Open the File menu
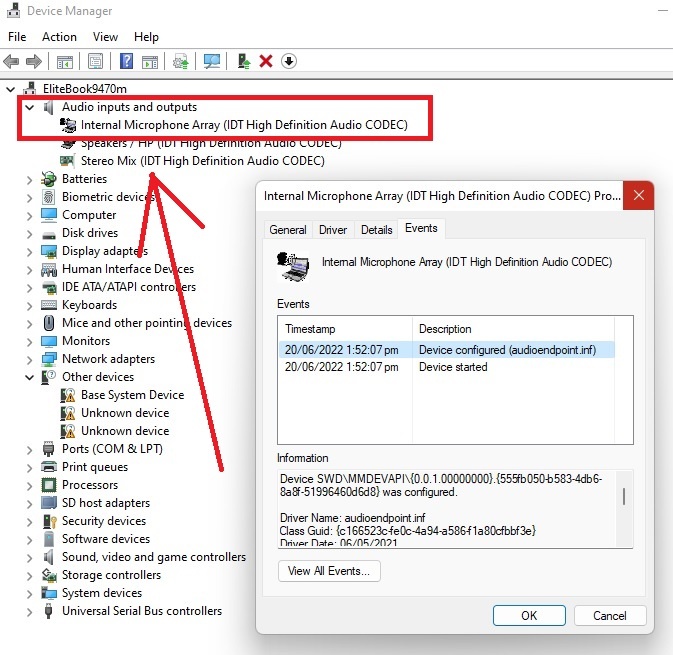 tap(17, 37)
